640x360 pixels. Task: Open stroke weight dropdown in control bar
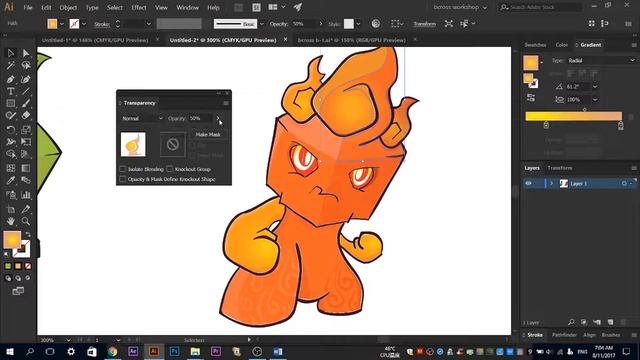[x=149, y=24]
